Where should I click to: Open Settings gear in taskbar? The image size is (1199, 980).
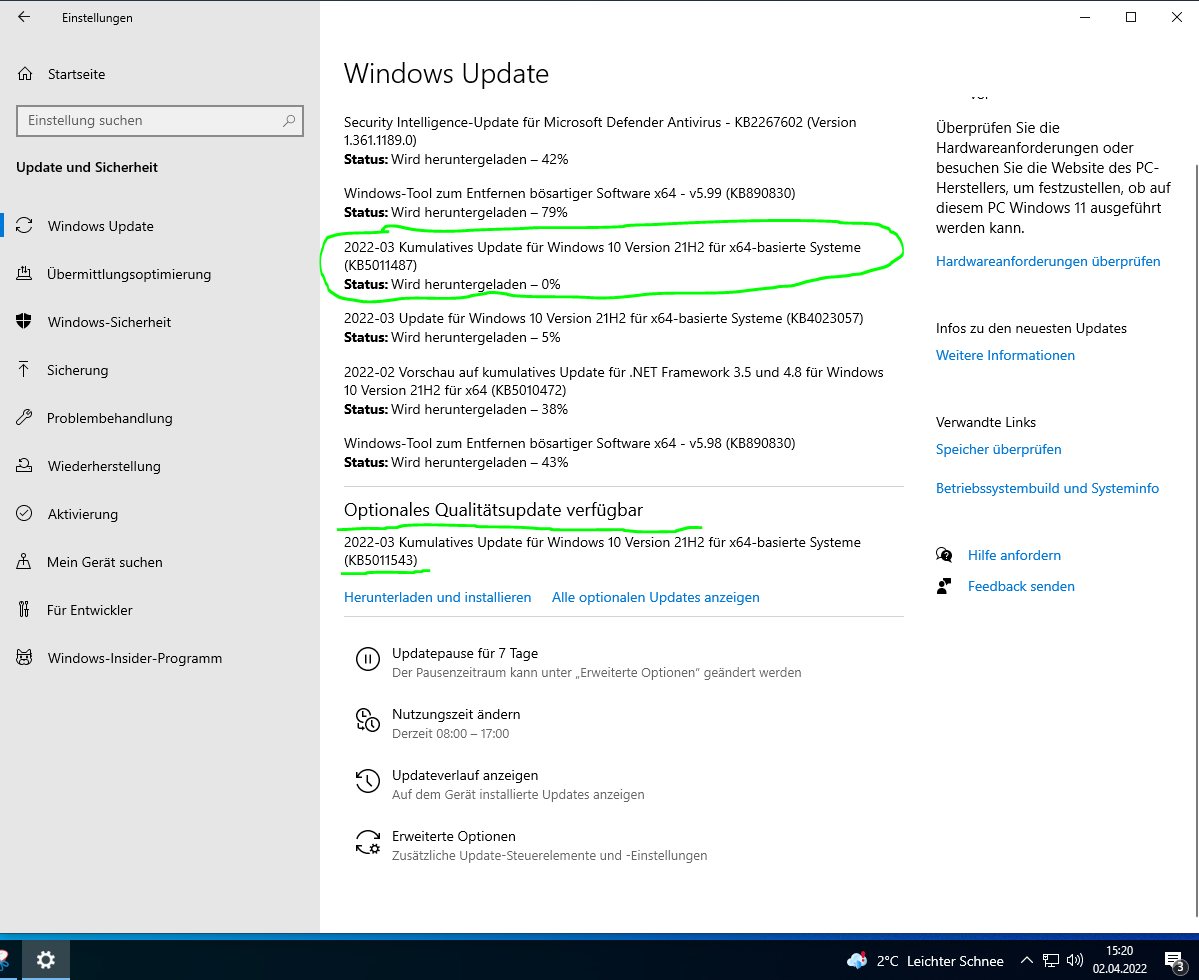[x=45, y=960]
